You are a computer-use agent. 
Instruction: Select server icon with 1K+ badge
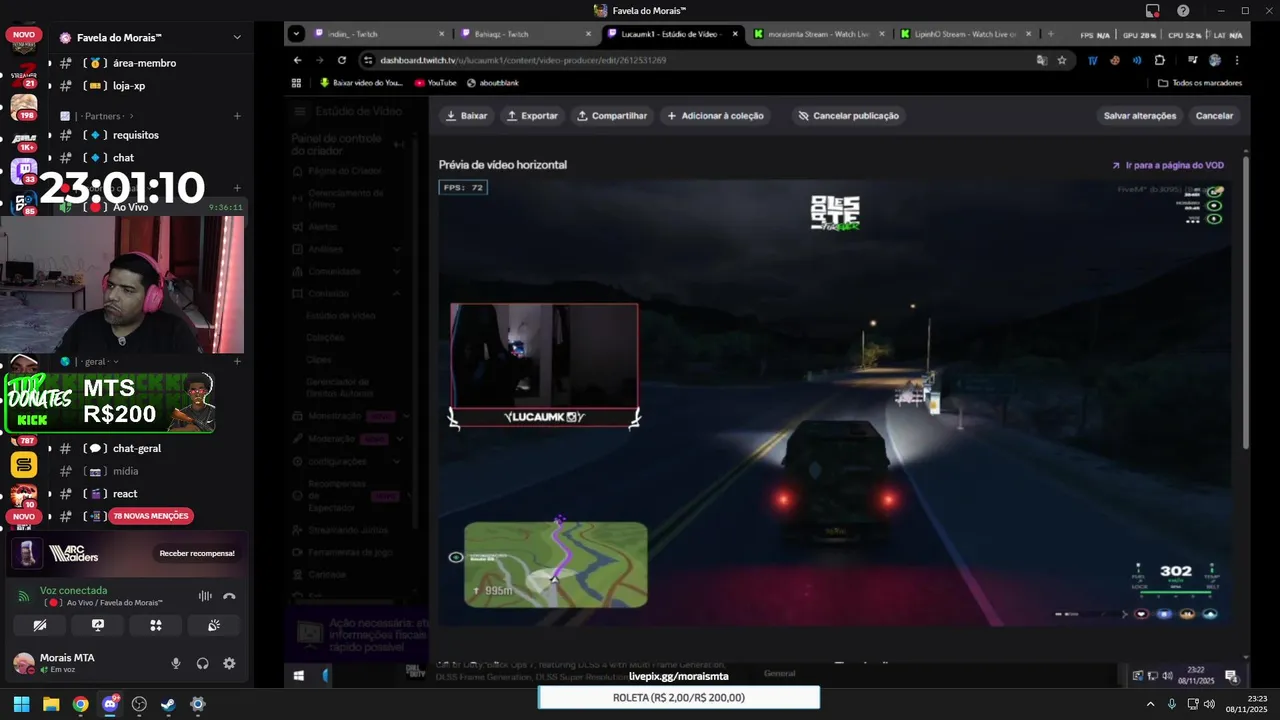(x=23, y=139)
